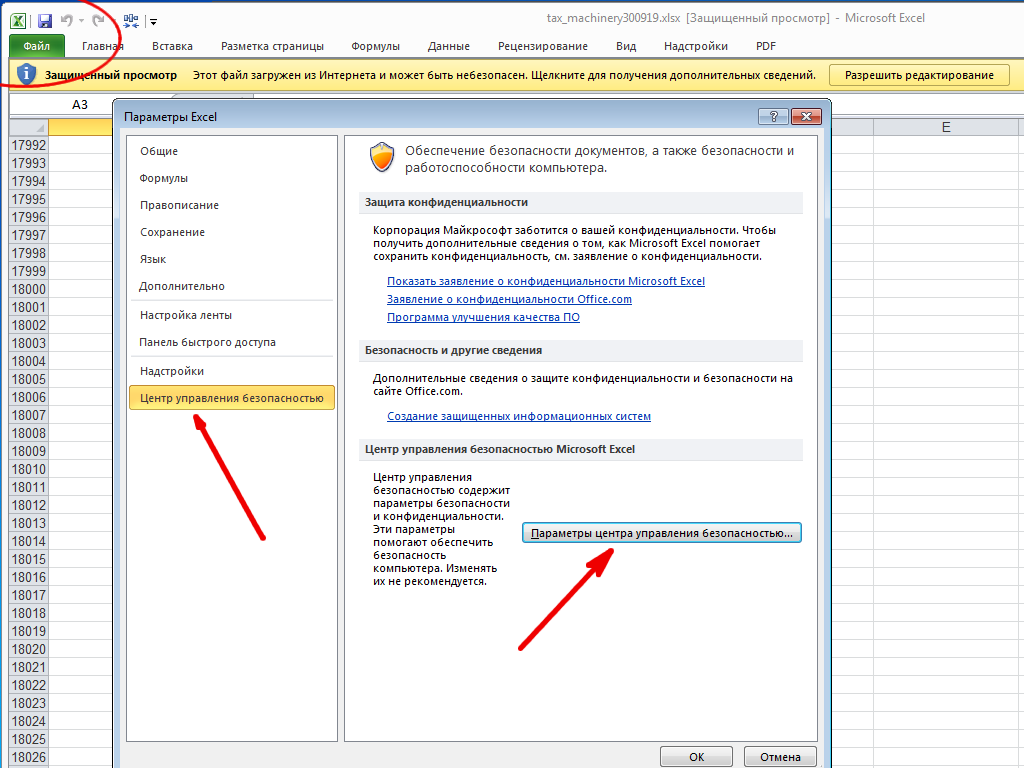Screen dimensions: 1024x768
Task: Click Разрешить редактирование button
Action: pyautogui.click(x=919, y=75)
